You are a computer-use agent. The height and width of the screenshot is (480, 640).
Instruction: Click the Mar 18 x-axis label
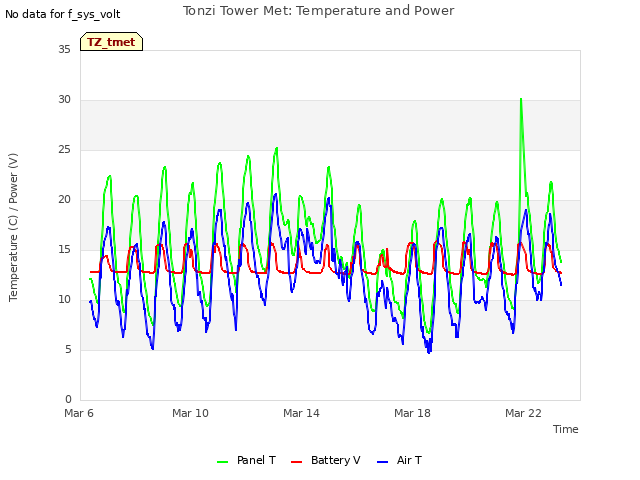tap(412, 413)
